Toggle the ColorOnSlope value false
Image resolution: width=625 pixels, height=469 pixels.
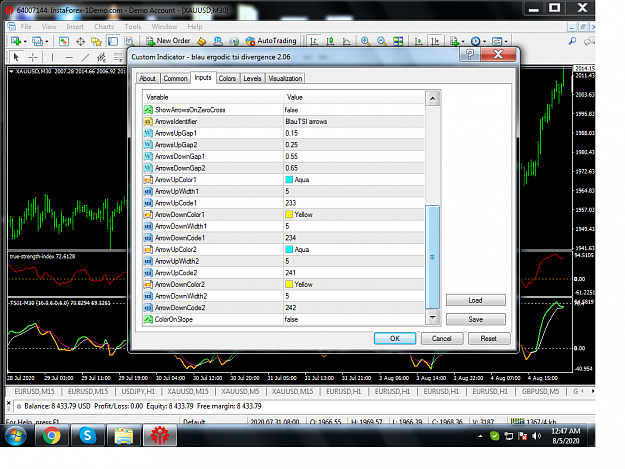354,319
